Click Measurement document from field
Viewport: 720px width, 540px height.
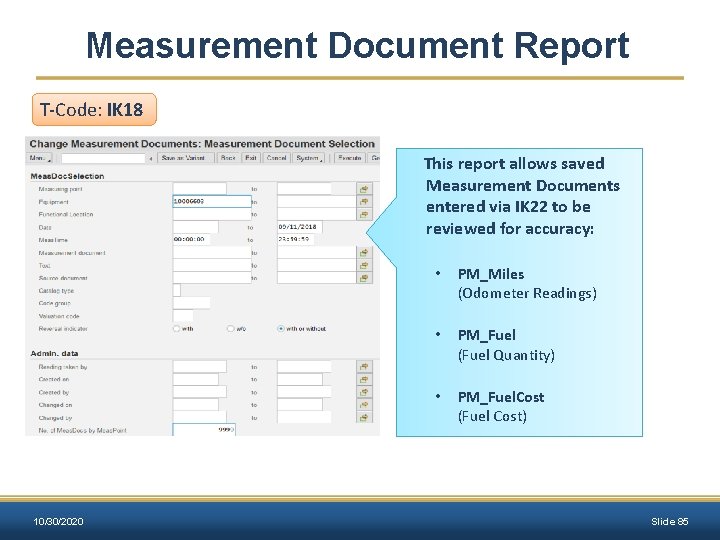pyautogui.click(x=212, y=253)
